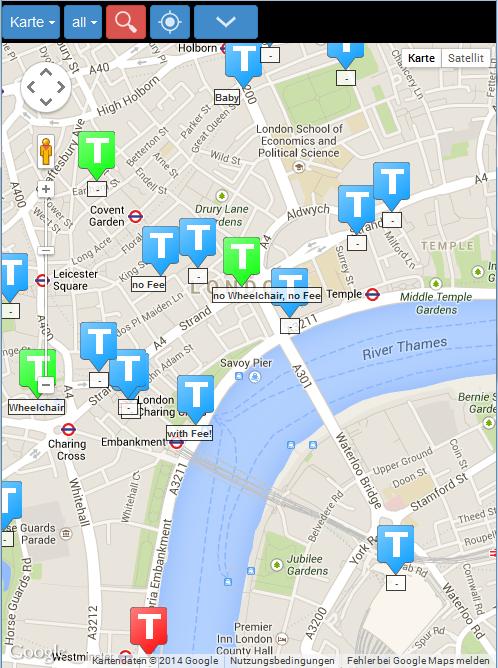The width and height of the screenshot is (498, 668).
Task: Expand the chevron-down toolbar menu
Action: tap(226, 22)
